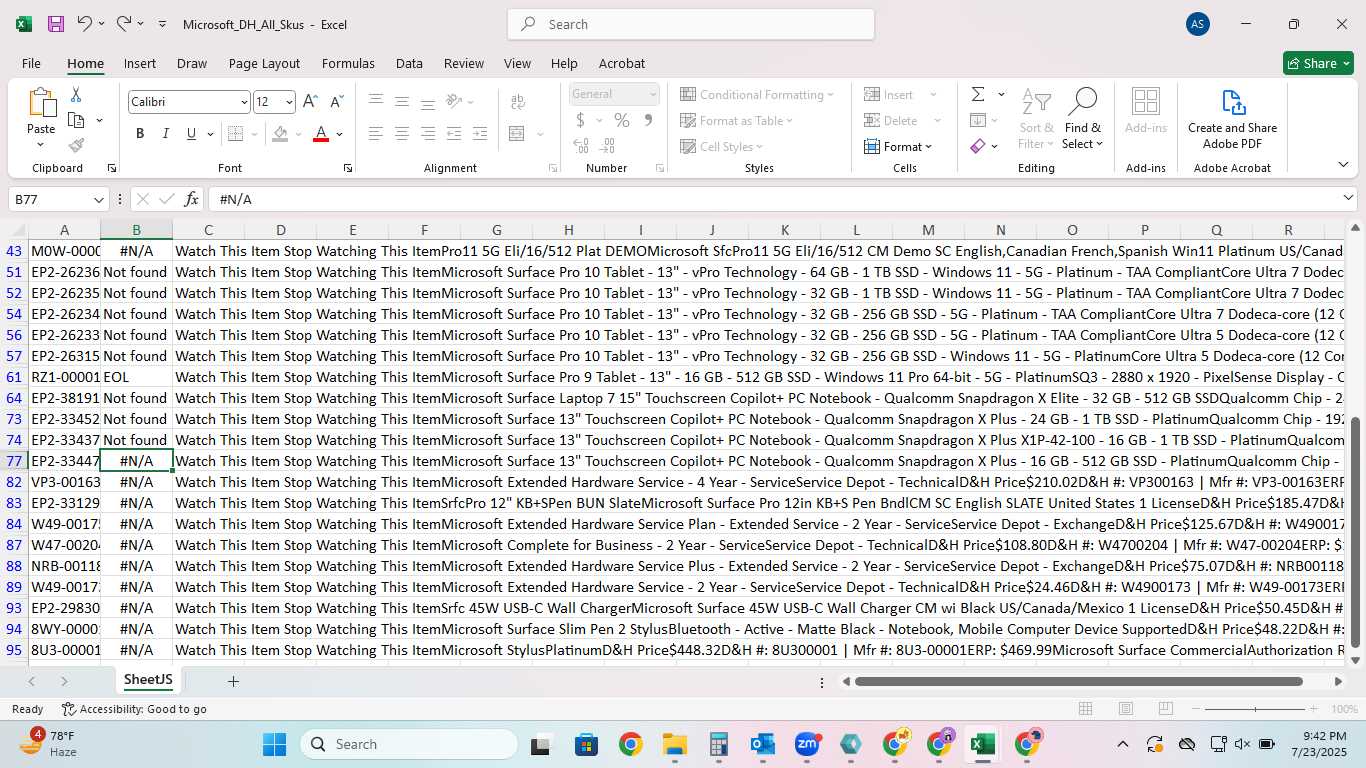Click the Share button
Viewport: 1366px width, 768px height.
(x=1318, y=63)
